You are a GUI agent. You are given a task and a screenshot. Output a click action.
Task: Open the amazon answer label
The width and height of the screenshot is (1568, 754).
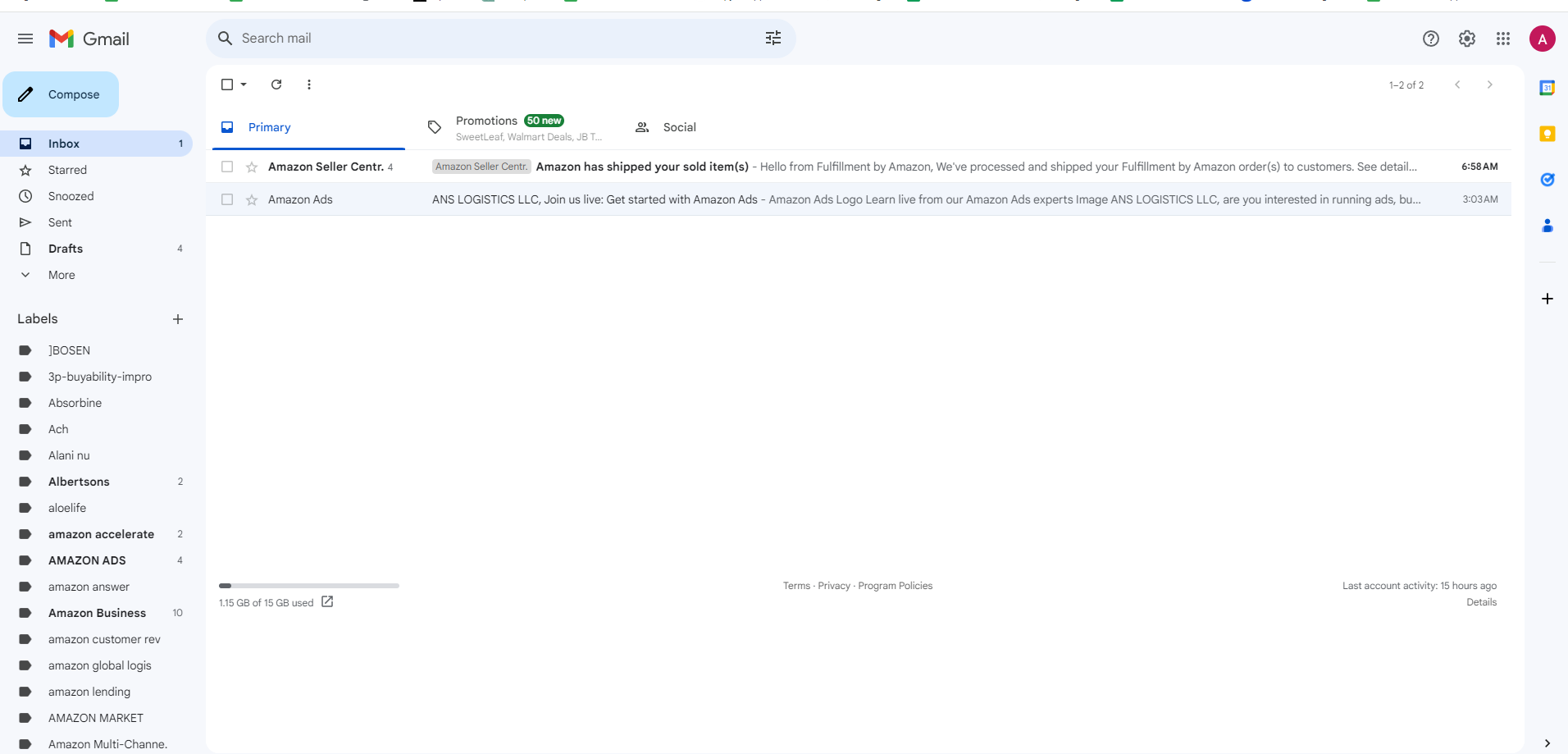coord(96,587)
